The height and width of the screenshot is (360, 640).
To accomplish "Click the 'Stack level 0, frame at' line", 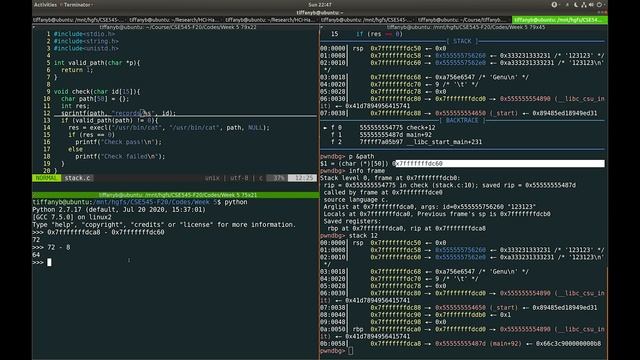I will (390, 178).
